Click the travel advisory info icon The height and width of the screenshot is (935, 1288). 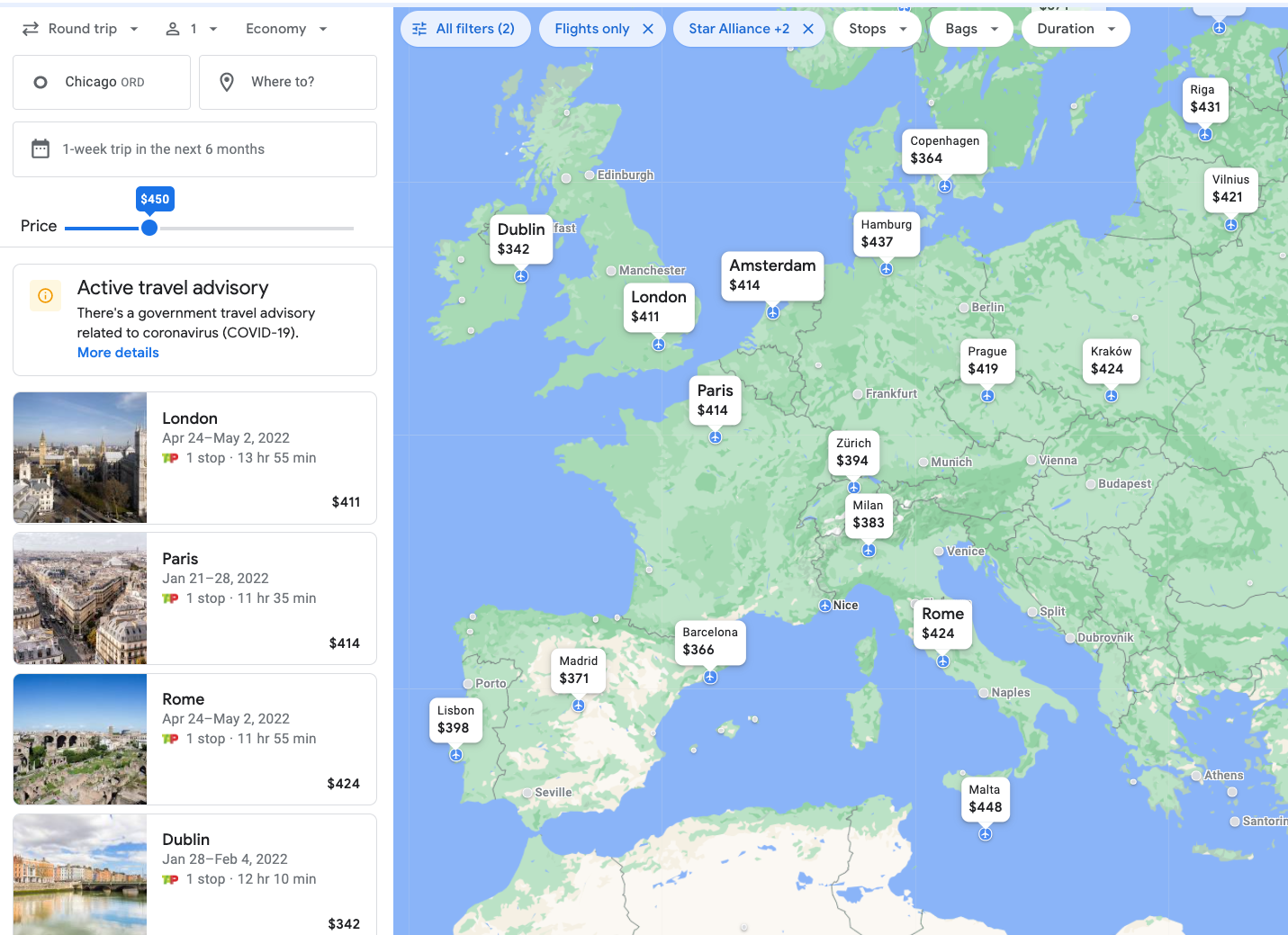click(x=45, y=295)
